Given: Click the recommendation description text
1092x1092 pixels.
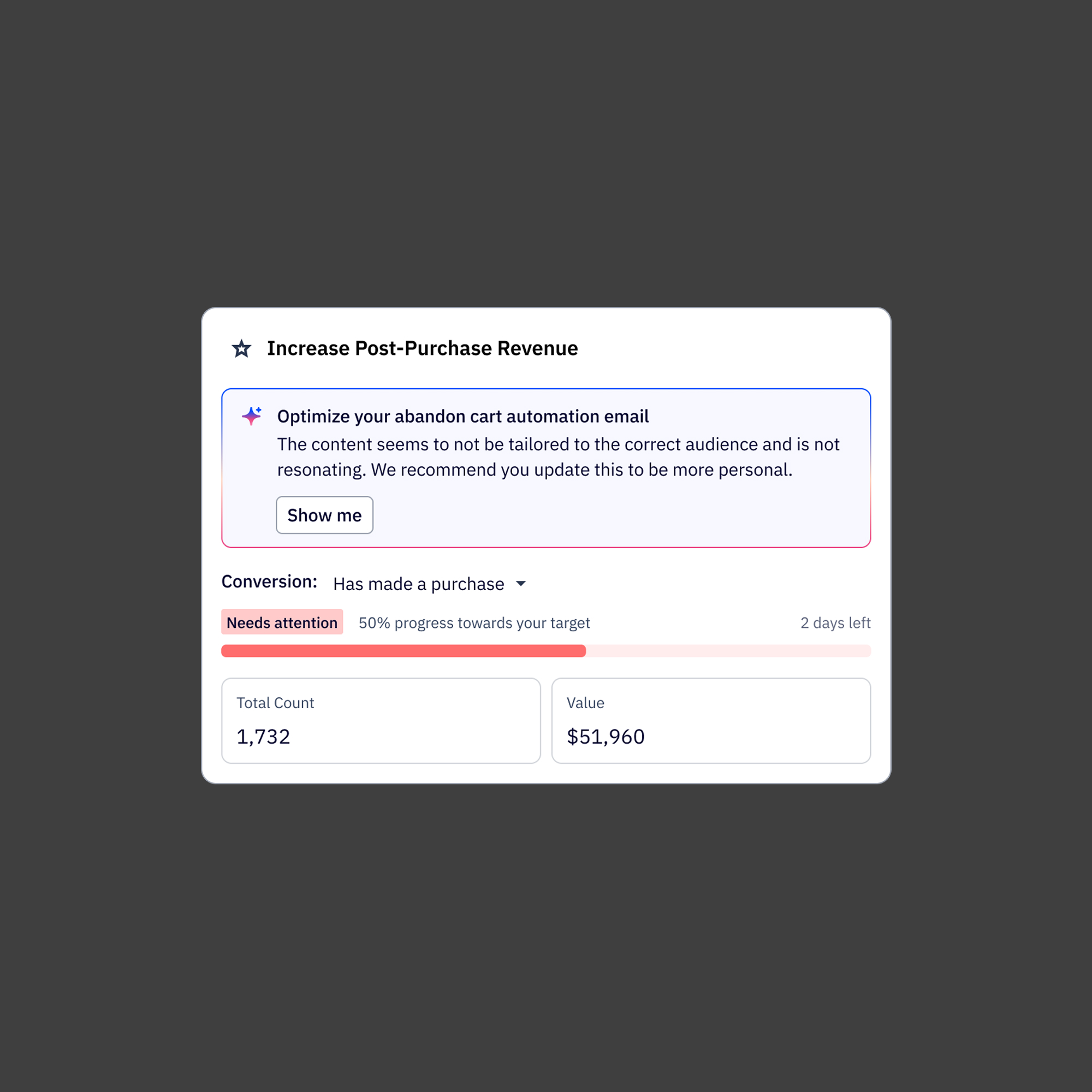Looking at the screenshot, I should click(557, 457).
